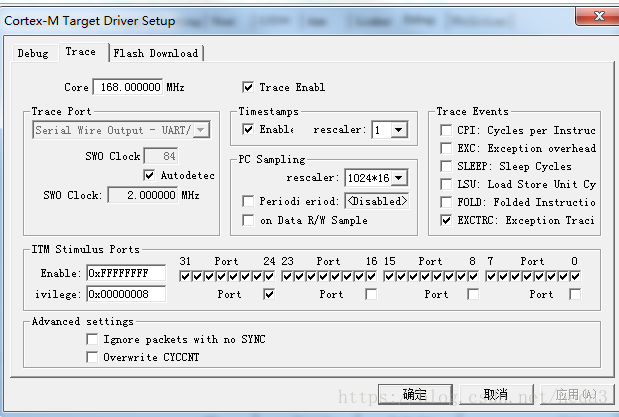Image resolution: width=619 pixels, height=417 pixels.
Task: Toggle ITM stimulus port 24 checkbox
Action: point(269,276)
